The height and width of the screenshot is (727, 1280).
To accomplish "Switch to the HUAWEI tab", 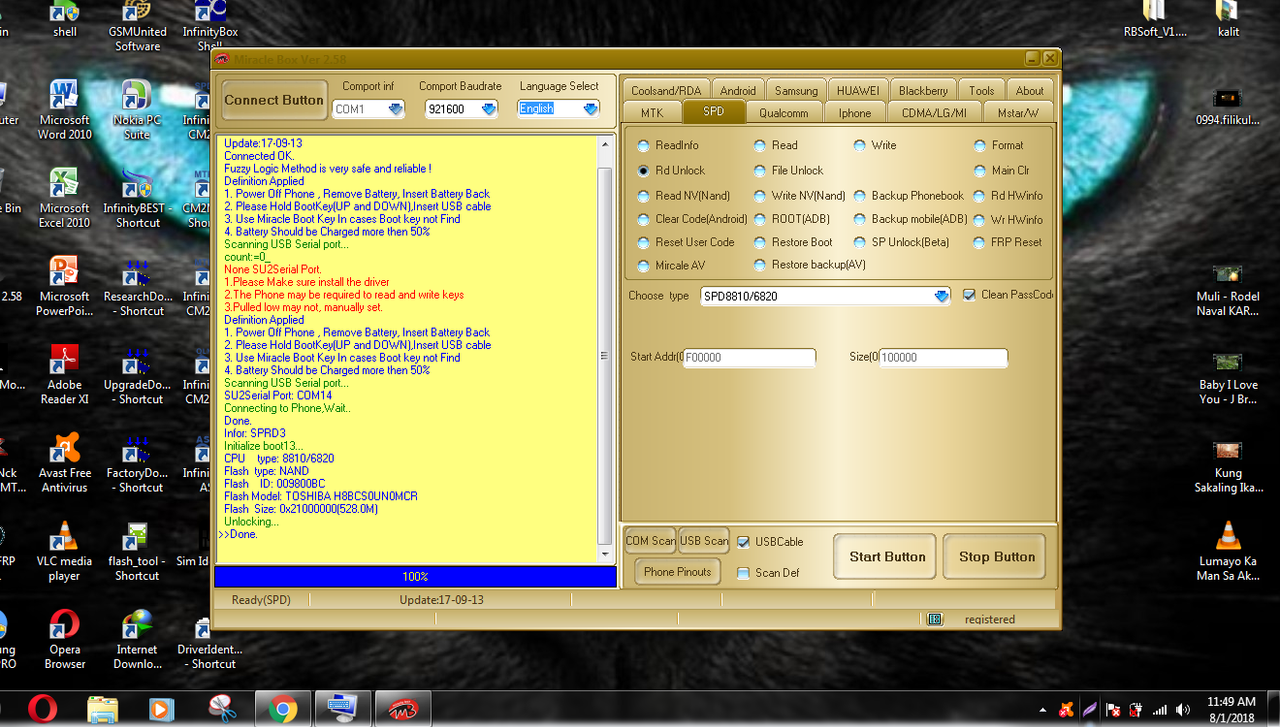I will pyautogui.click(x=858, y=90).
